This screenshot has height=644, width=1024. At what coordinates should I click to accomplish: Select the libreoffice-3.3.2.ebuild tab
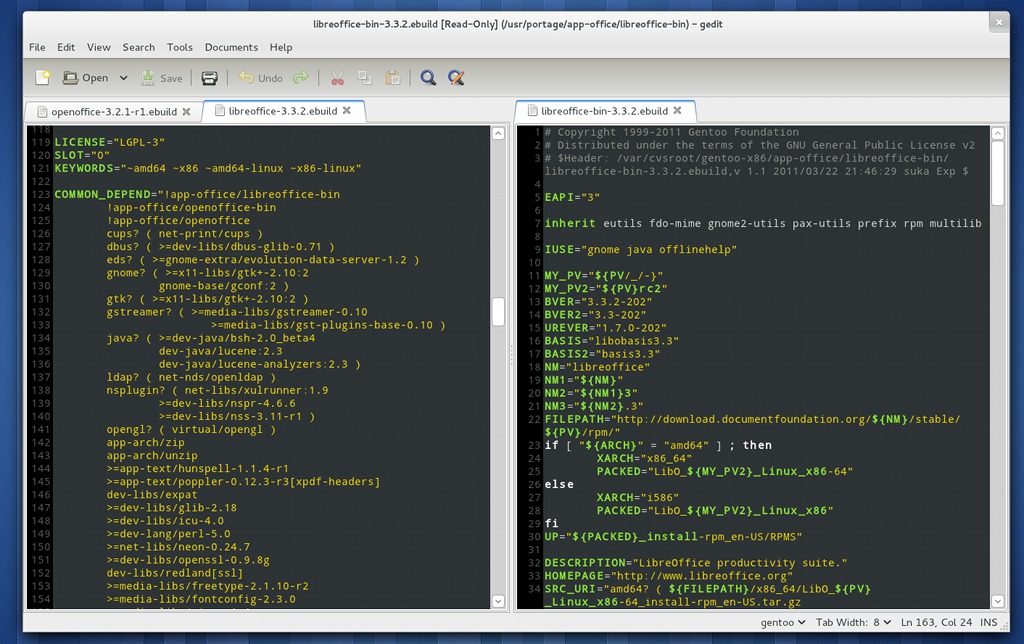pyautogui.click(x=283, y=111)
